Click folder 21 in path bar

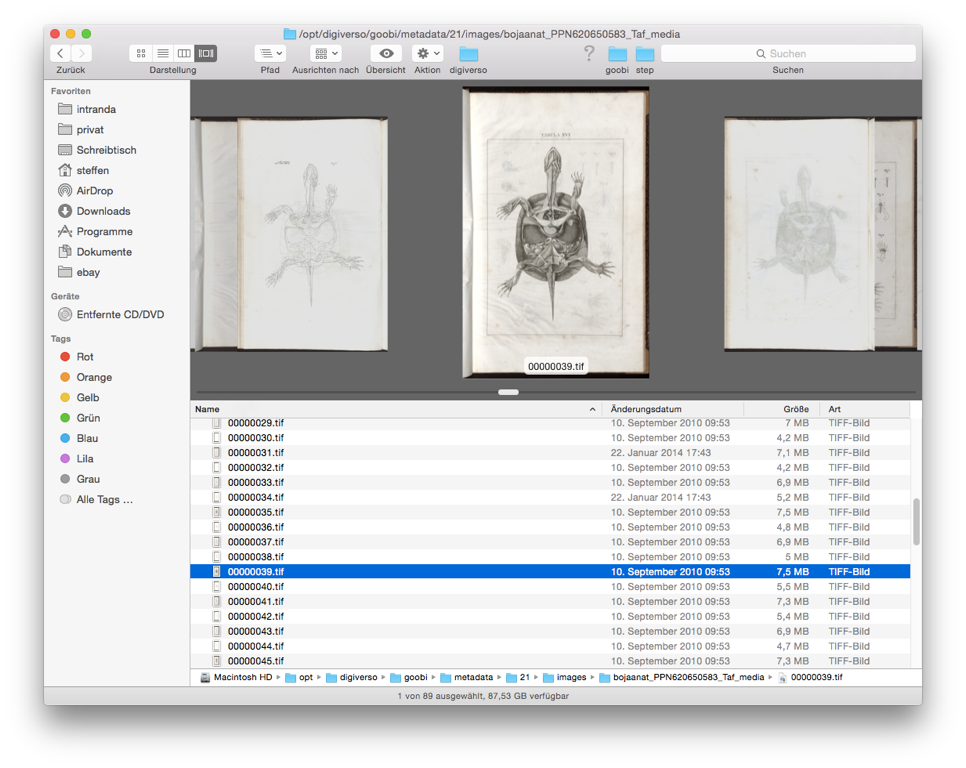[518, 677]
